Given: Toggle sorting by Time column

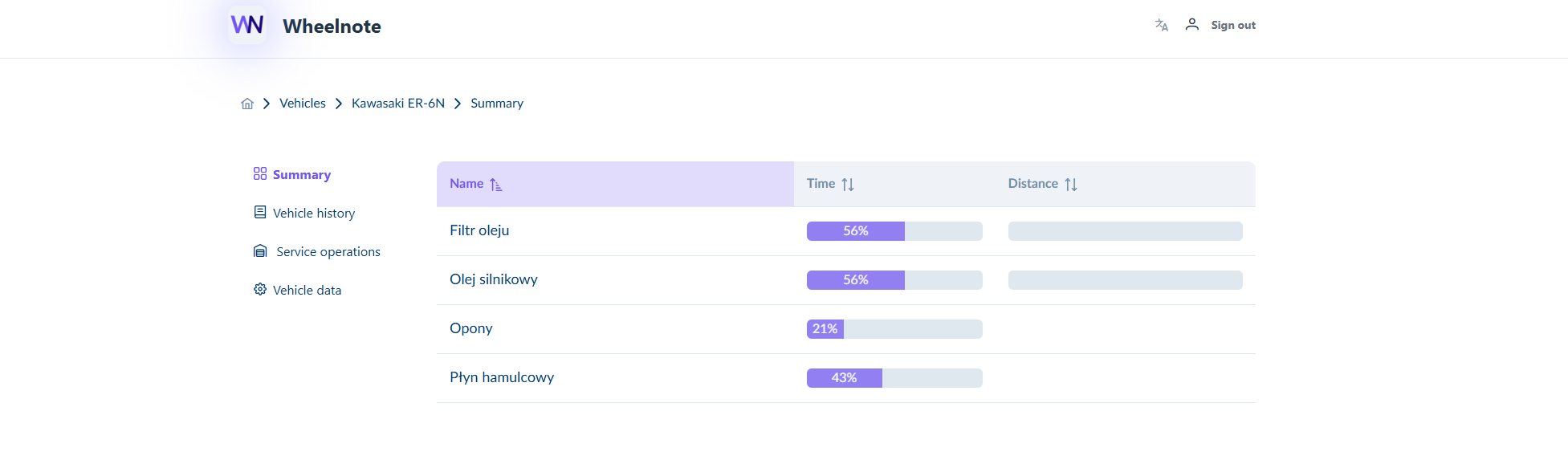Looking at the screenshot, I should coord(848,185).
